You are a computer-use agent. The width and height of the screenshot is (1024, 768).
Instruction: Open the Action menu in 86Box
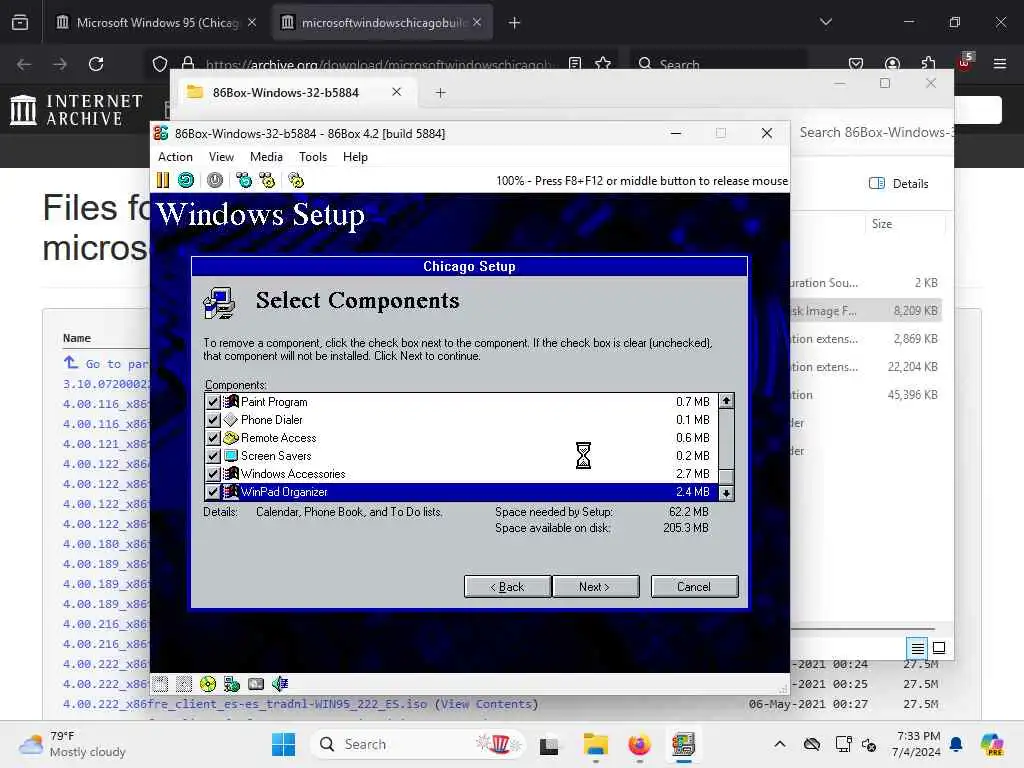[x=175, y=157]
